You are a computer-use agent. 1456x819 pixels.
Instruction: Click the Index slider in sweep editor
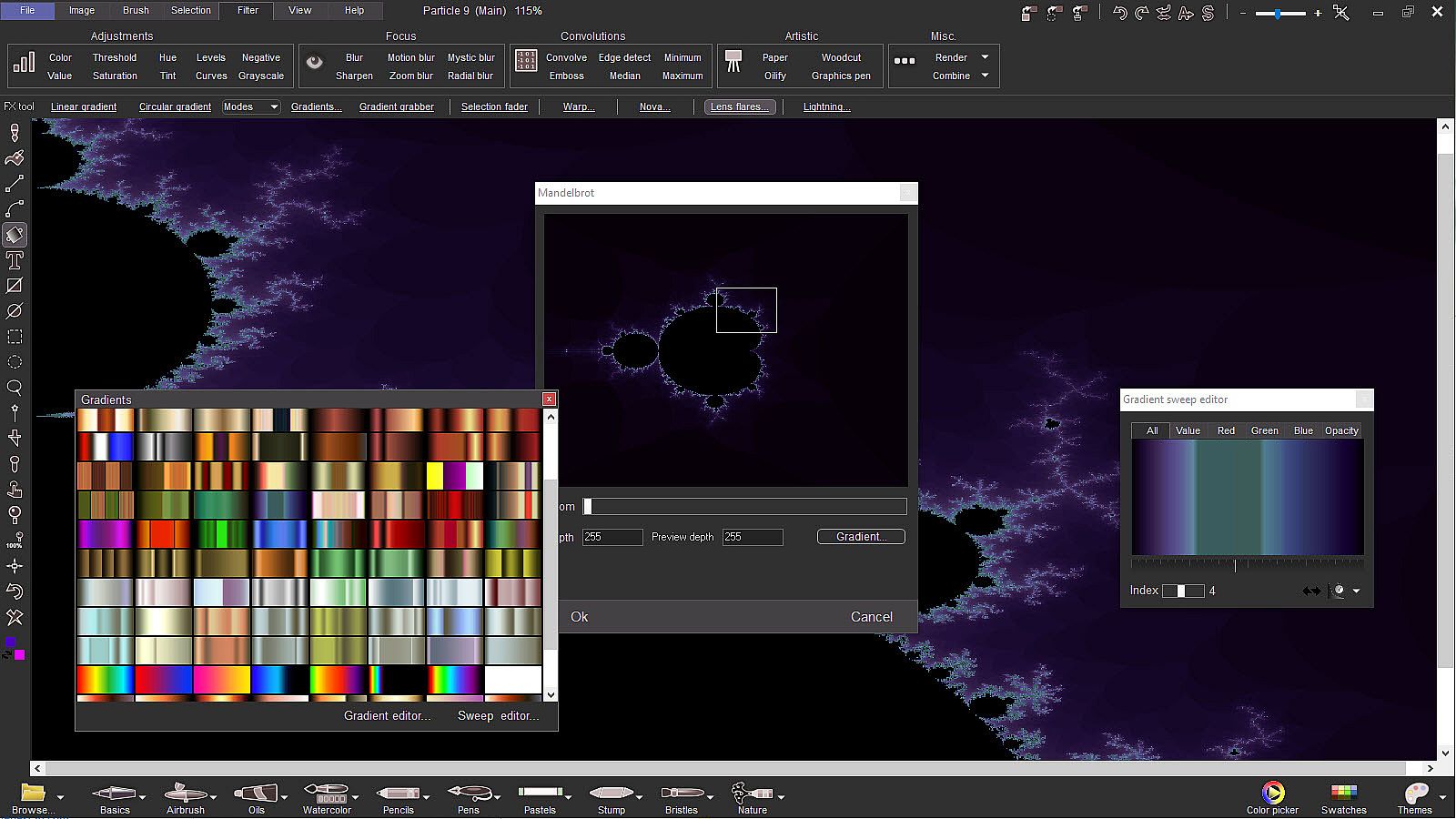1182,591
